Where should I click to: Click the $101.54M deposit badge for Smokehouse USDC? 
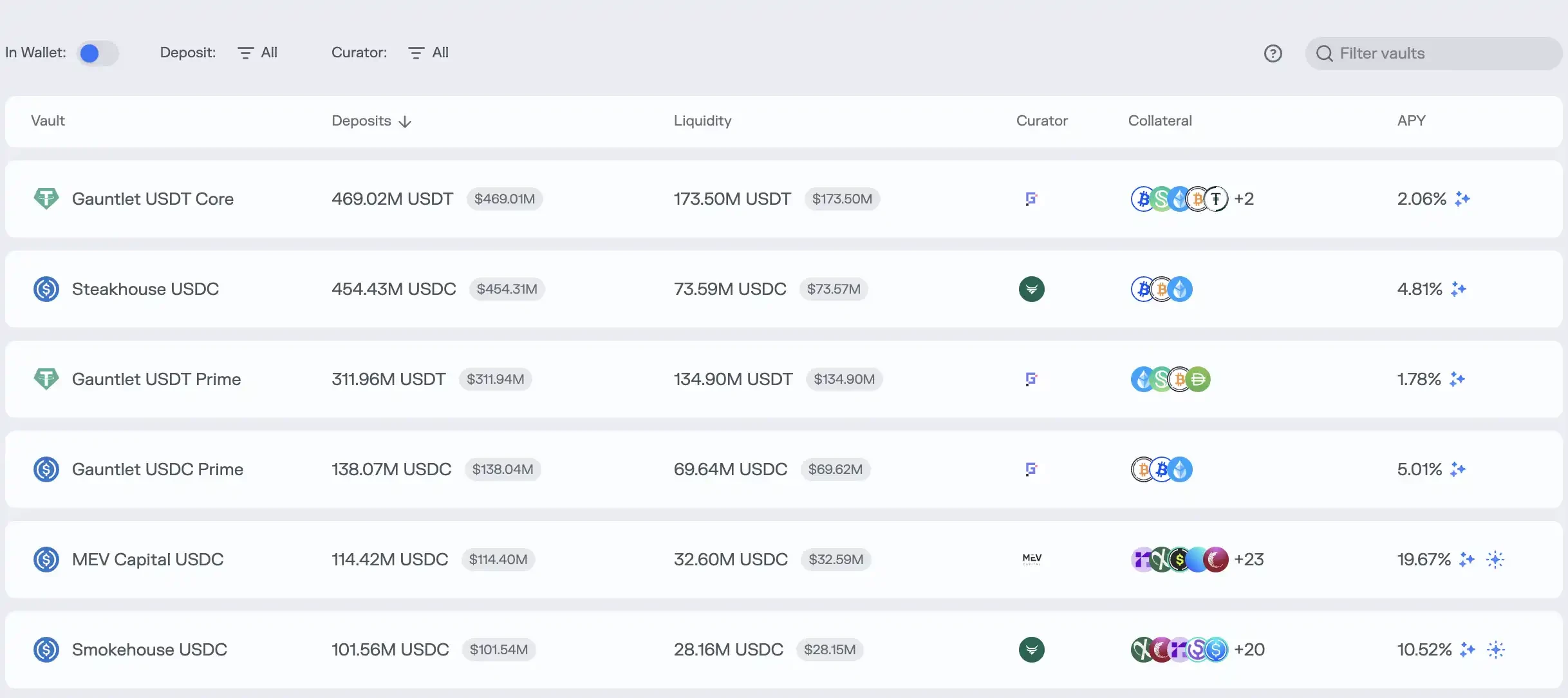[x=499, y=650]
